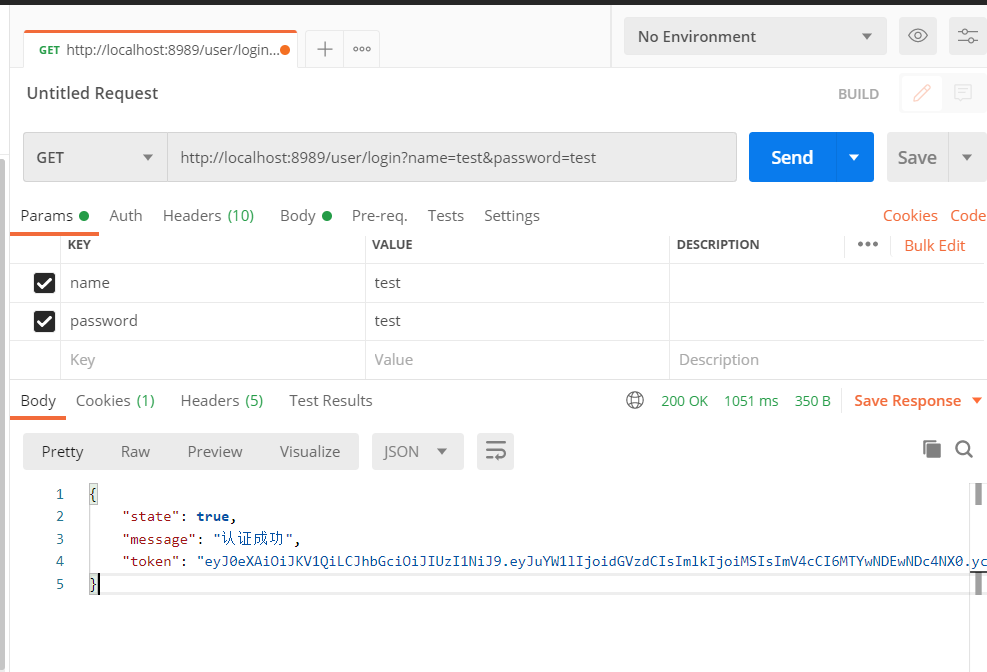Click the 1051 ms response time

(x=751, y=401)
